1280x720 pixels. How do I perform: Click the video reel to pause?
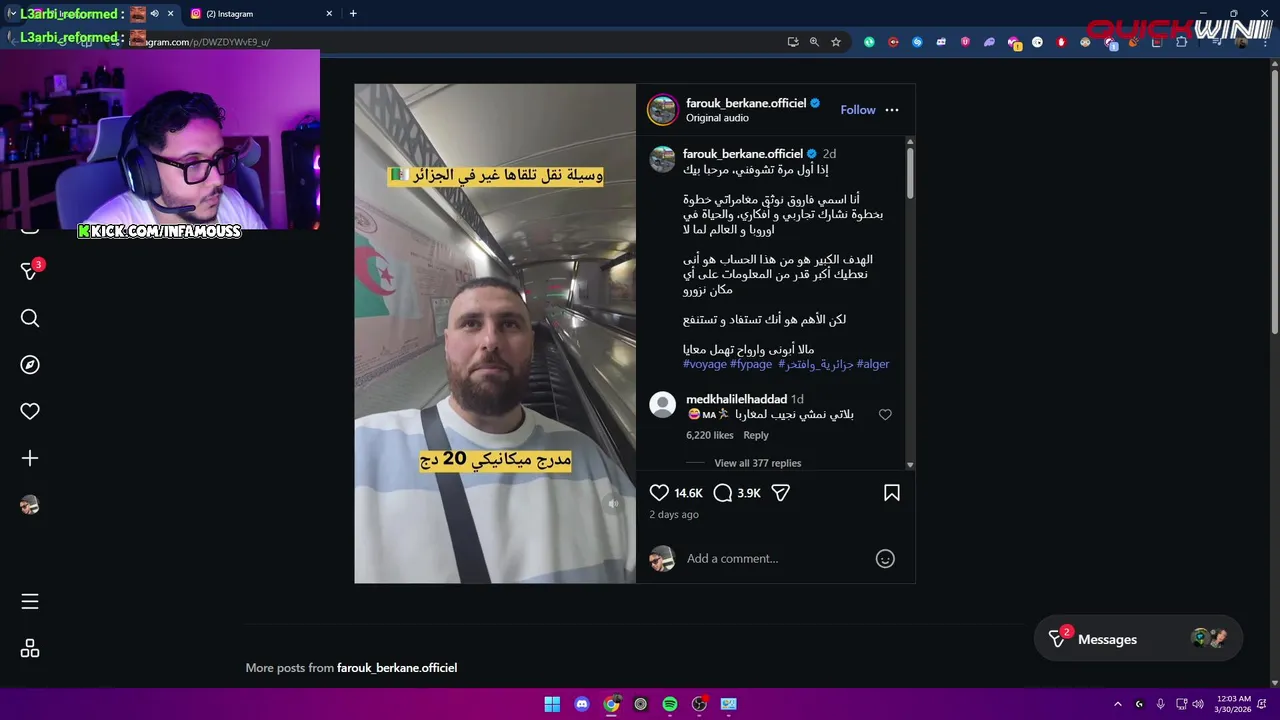pos(495,333)
